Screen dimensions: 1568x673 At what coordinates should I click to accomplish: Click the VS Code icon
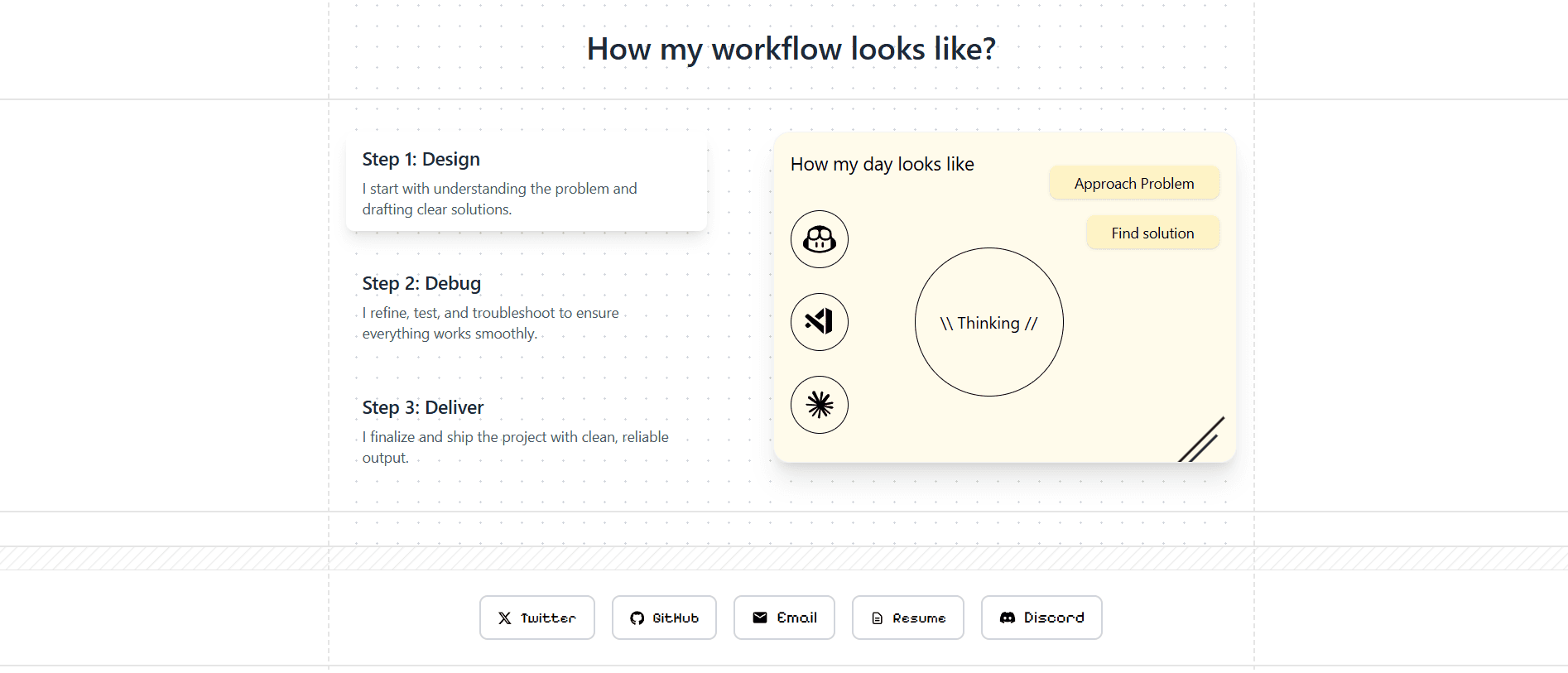click(x=819, y=322)
